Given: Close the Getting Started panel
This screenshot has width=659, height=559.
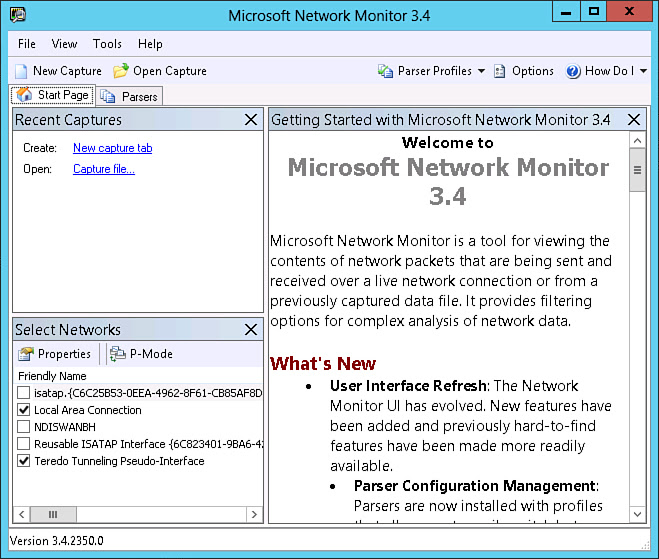Looking at the screenshot, I should pyautogui.click(x=634, y=120).
